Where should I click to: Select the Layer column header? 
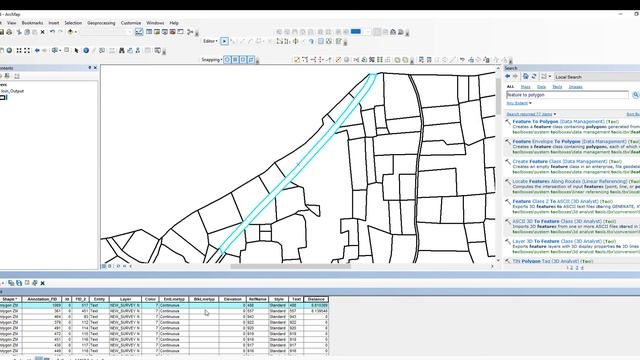pyautogui.click(x=125, y=299)
